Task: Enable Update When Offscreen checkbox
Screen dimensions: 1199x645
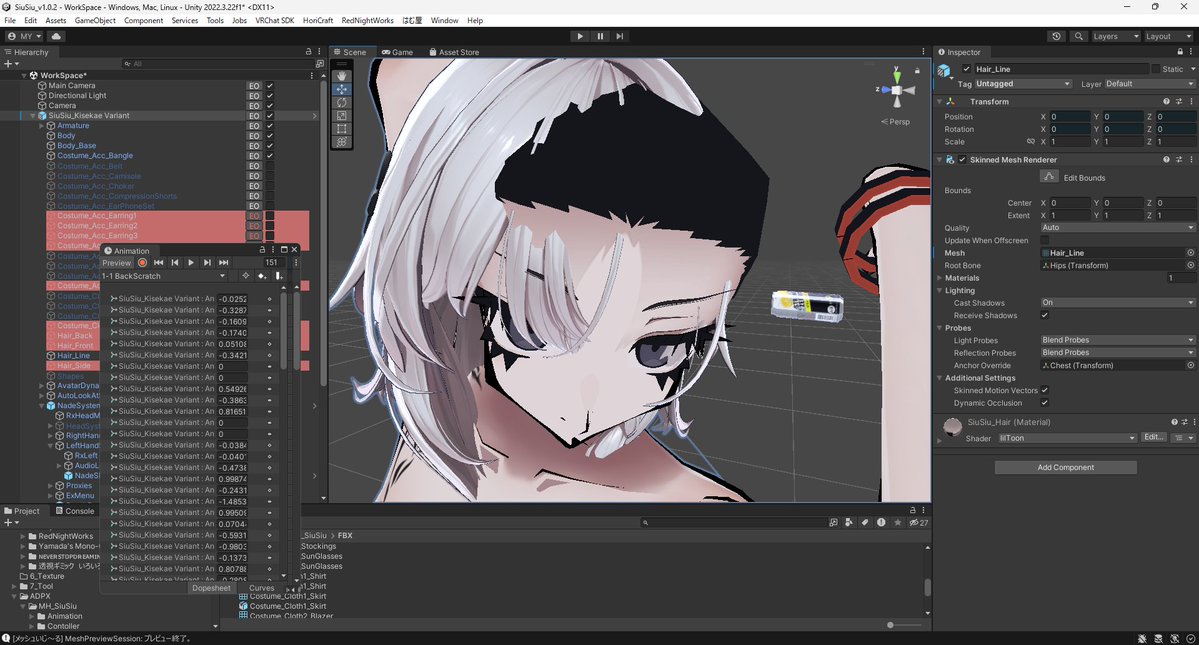Action: click(1045, 240)
